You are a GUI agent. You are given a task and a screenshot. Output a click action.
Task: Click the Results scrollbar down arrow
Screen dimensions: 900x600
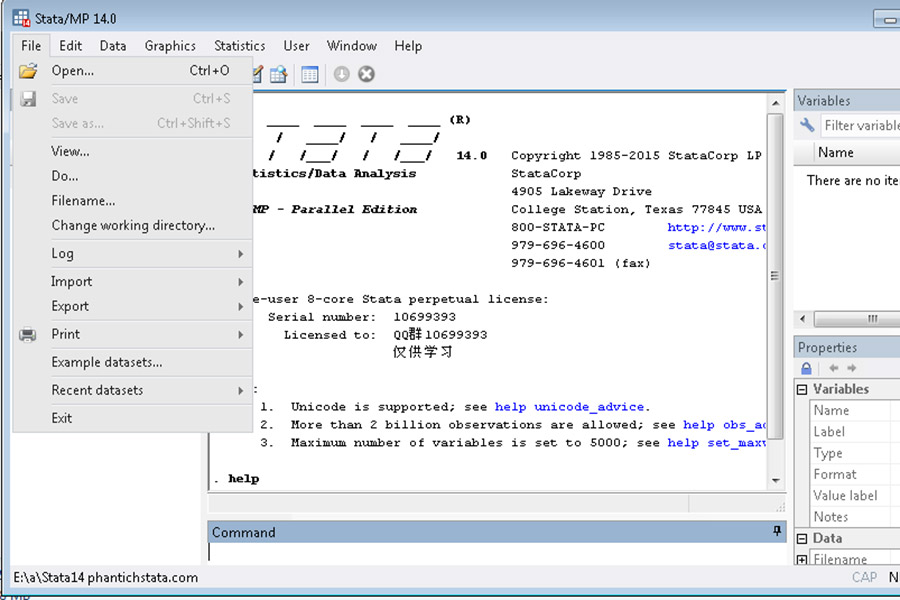775,481
